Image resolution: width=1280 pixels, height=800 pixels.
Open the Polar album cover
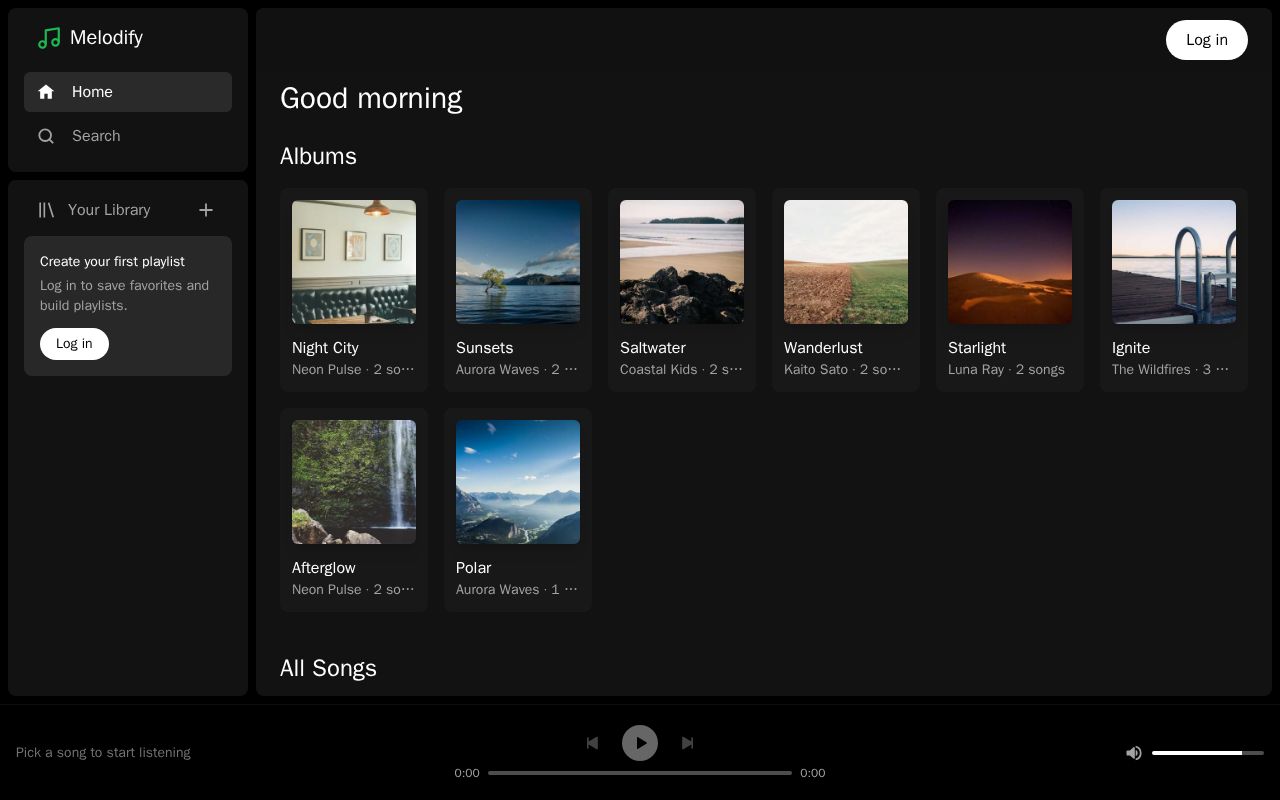(518, 482)
